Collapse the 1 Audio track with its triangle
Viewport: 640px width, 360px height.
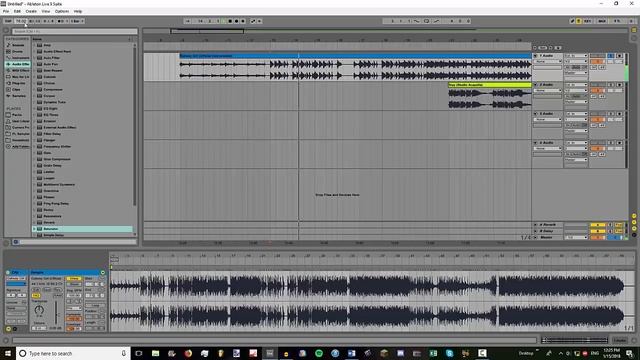(x=536, y=56)
